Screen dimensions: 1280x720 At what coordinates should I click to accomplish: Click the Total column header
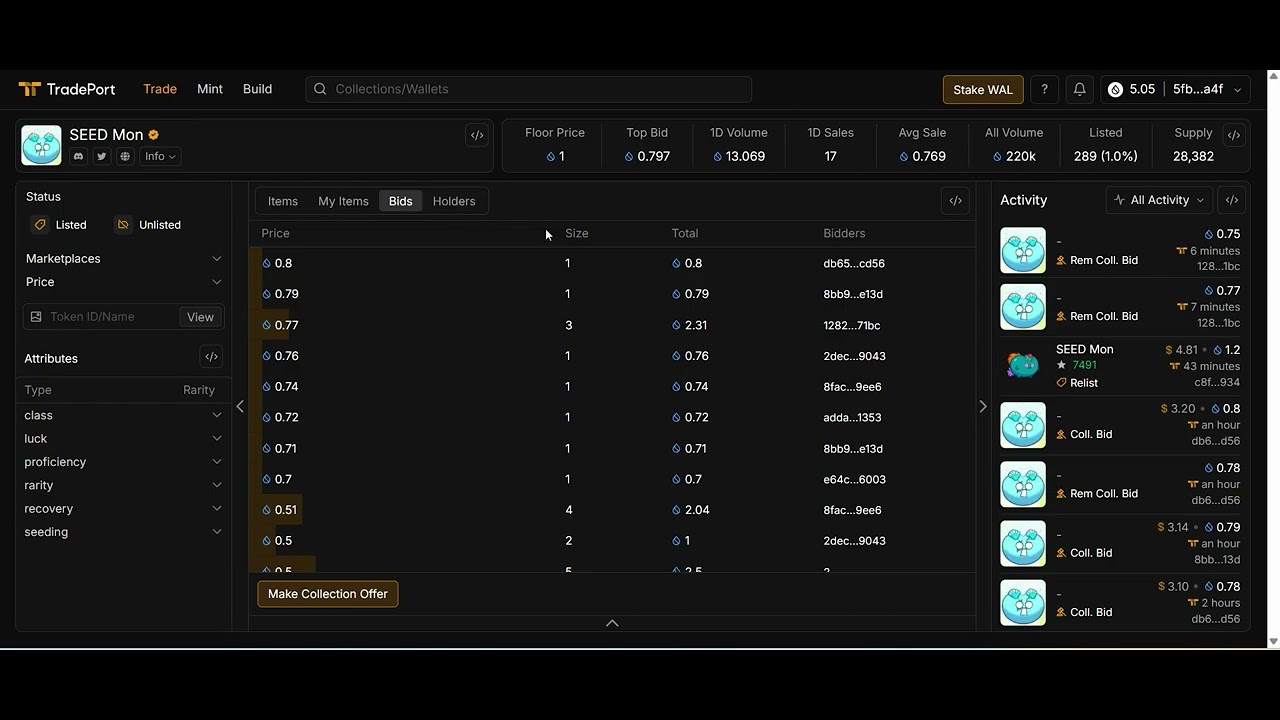click(685, 233)
